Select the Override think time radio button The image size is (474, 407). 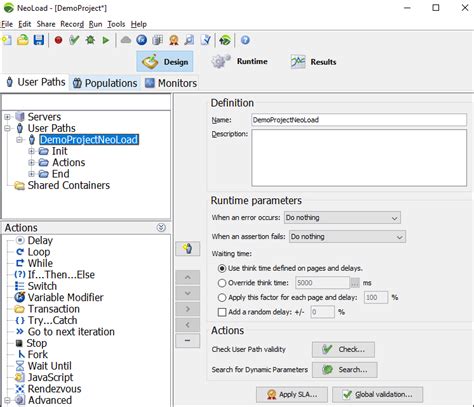[x=222, y=283]
